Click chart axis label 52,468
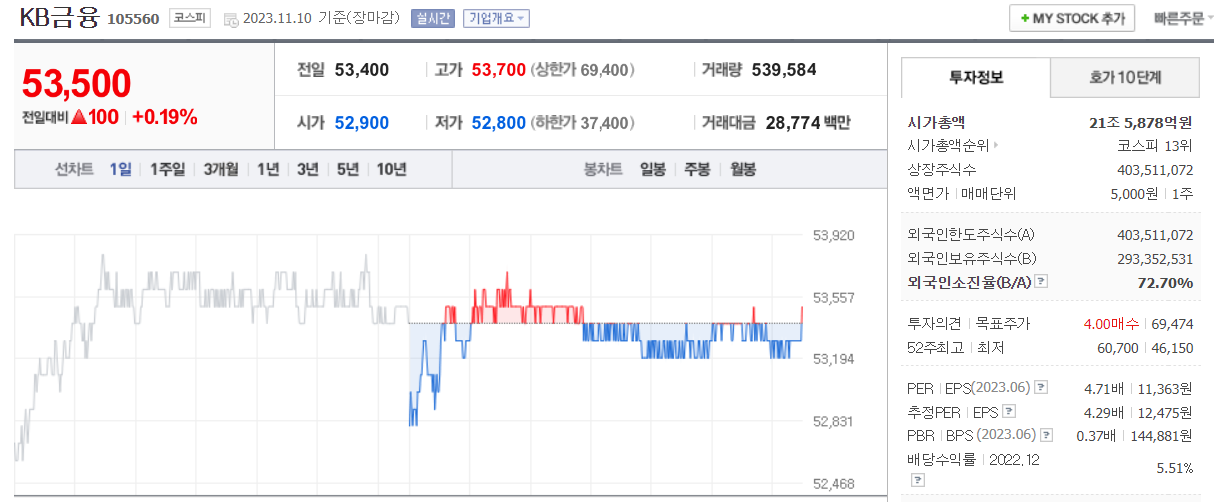This screenshot has height=502, width=1220. click(x=834, y=484)
